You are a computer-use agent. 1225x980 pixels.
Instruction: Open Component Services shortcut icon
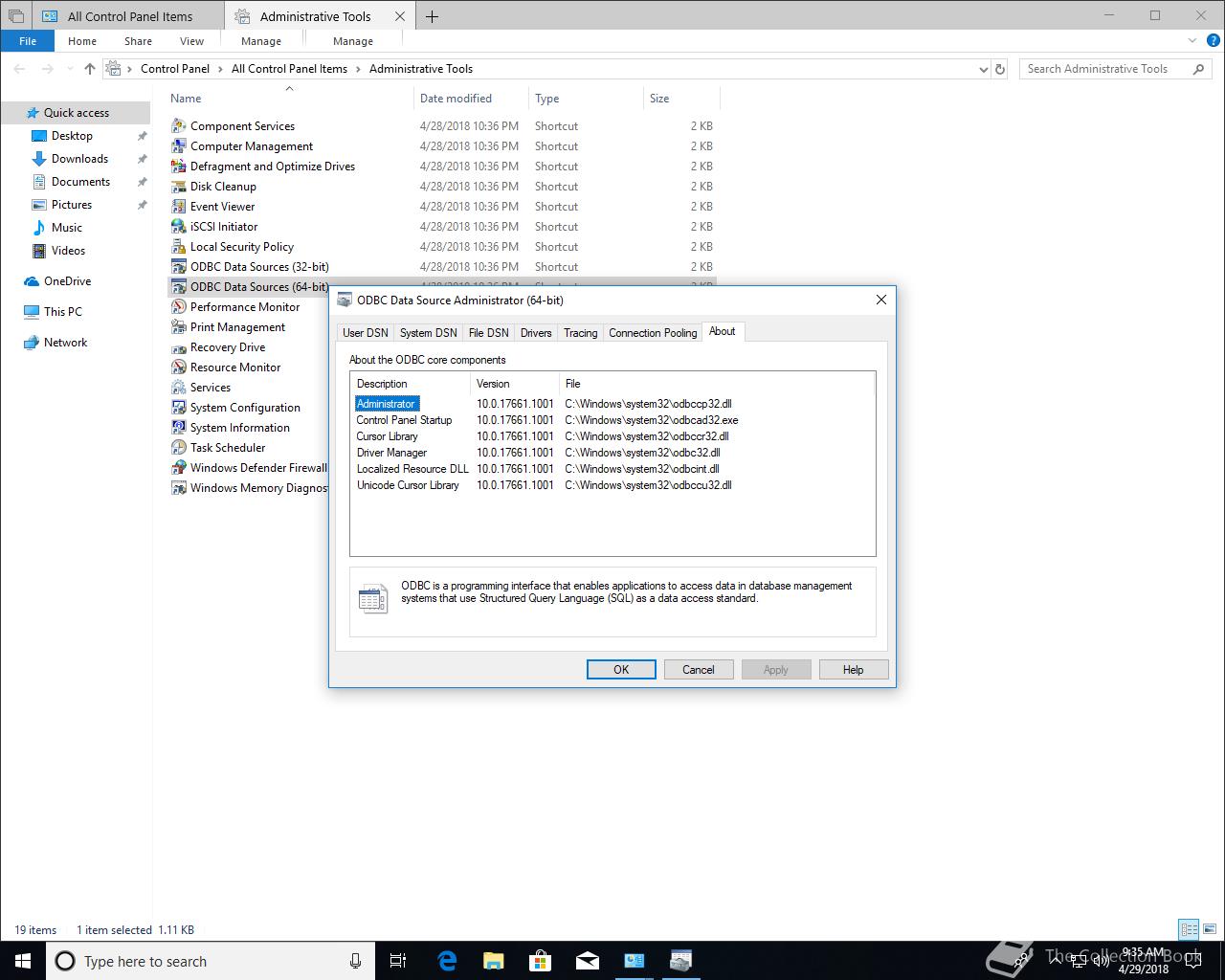tap(178, 125)
